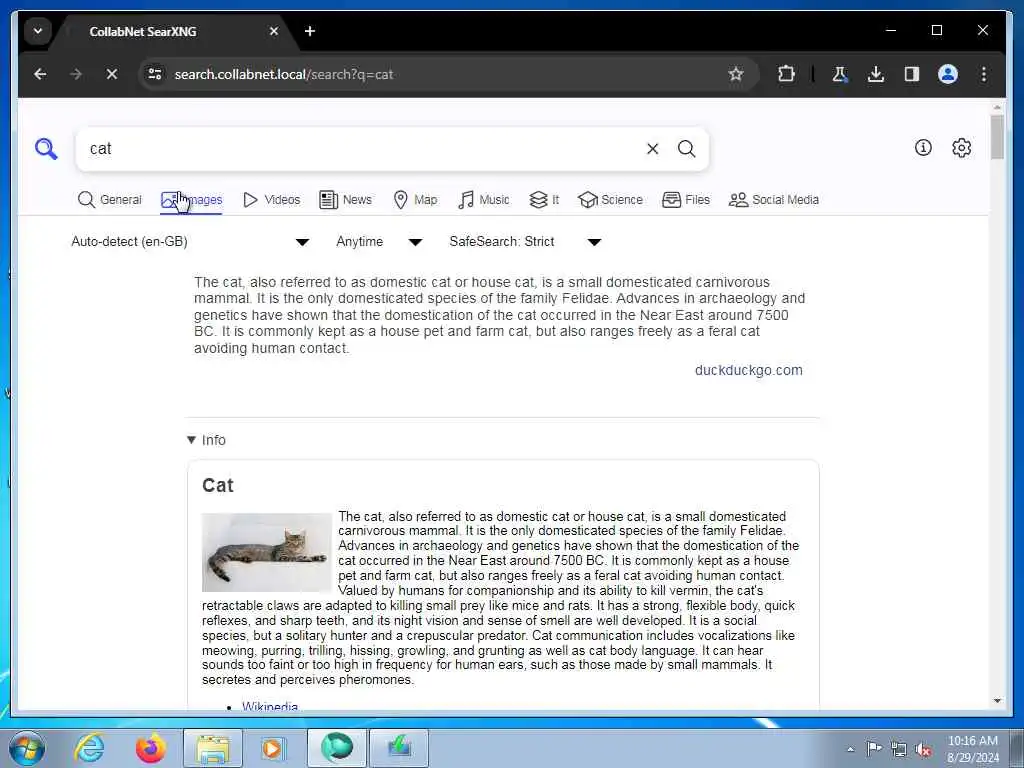Open the About info icon
The image size is (1024, 768).
click(x=923, y=148)
